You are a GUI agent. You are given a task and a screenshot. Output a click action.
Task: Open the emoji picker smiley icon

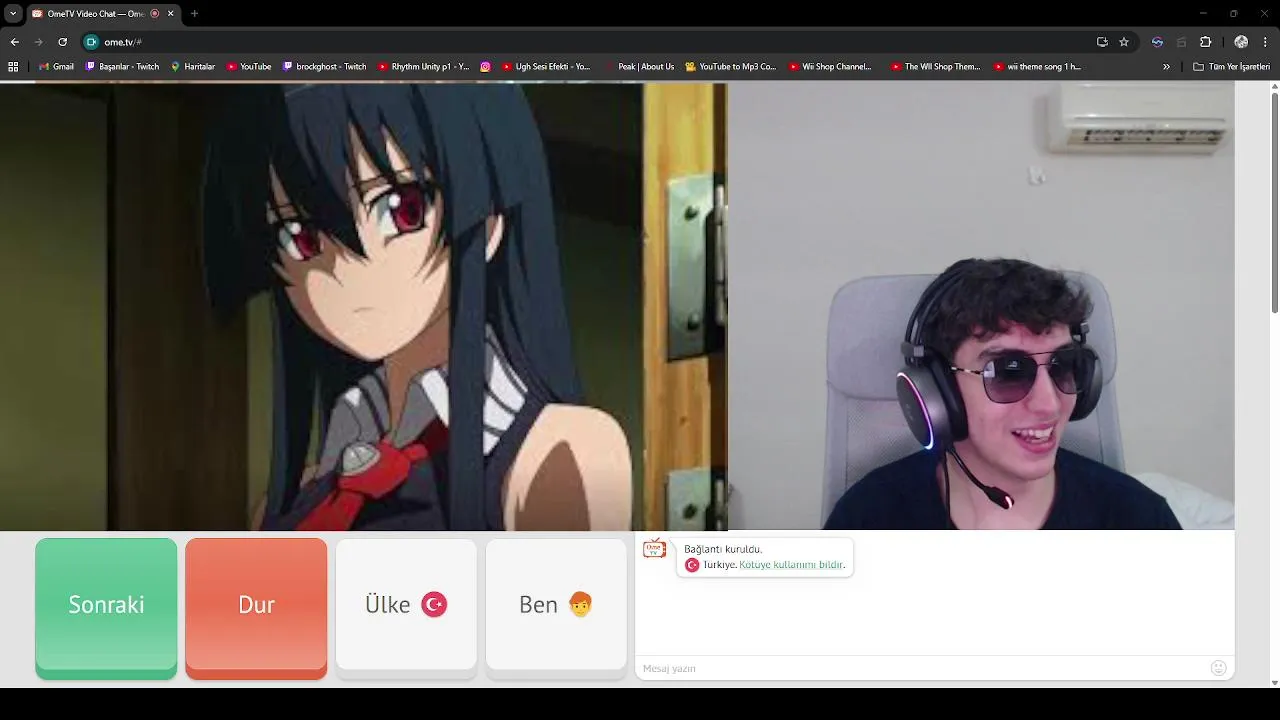click(1218, 668)
